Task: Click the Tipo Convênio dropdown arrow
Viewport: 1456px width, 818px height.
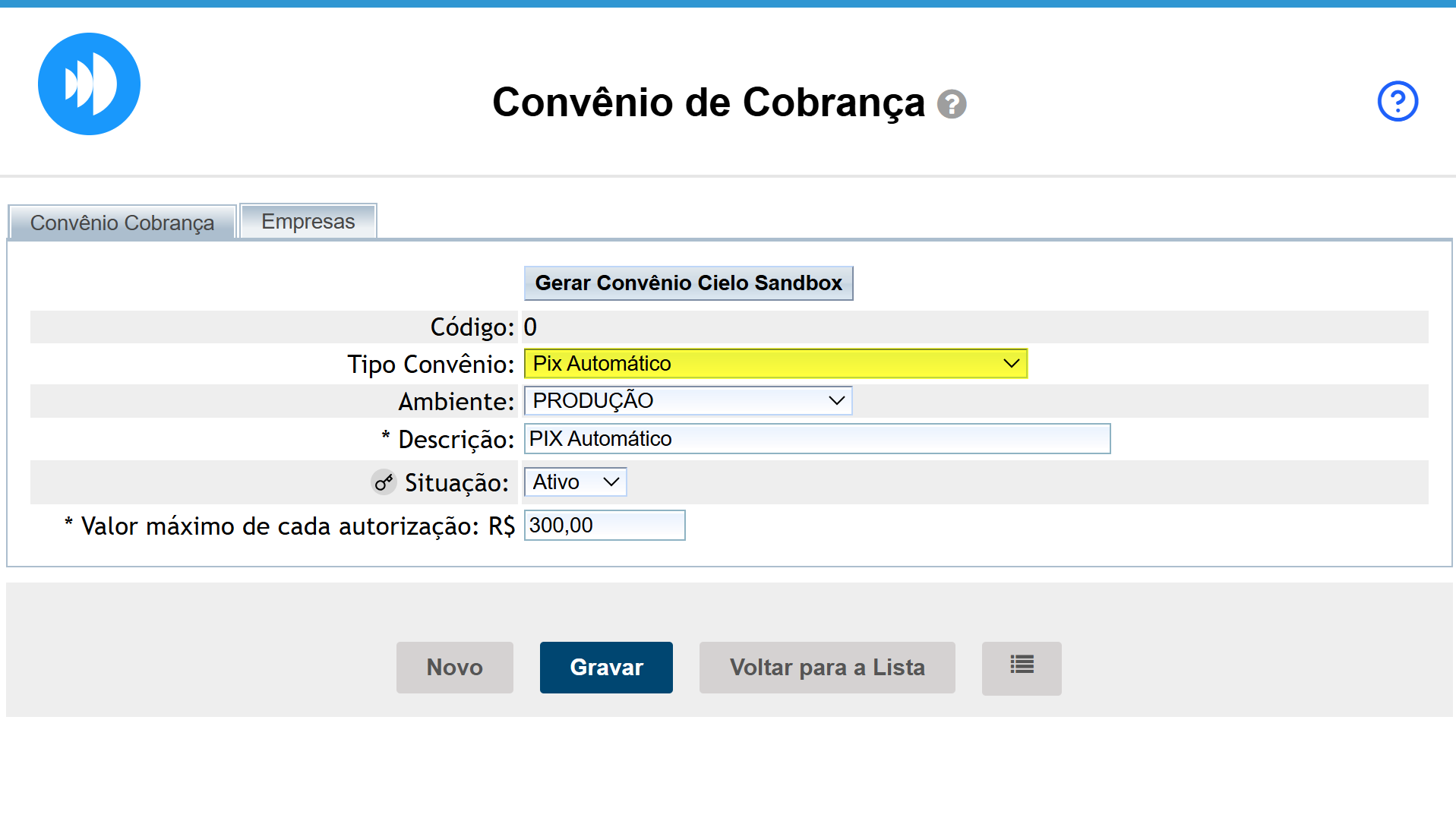Action: pyautogui.click(x=1011, y=364)
